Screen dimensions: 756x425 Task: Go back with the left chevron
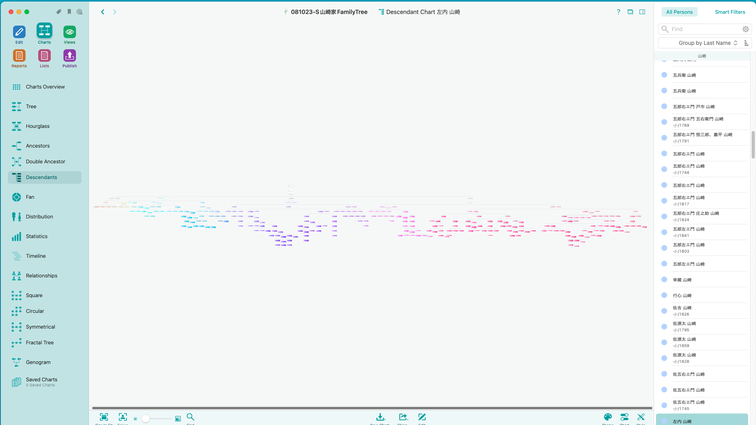(x=103, y=12)
